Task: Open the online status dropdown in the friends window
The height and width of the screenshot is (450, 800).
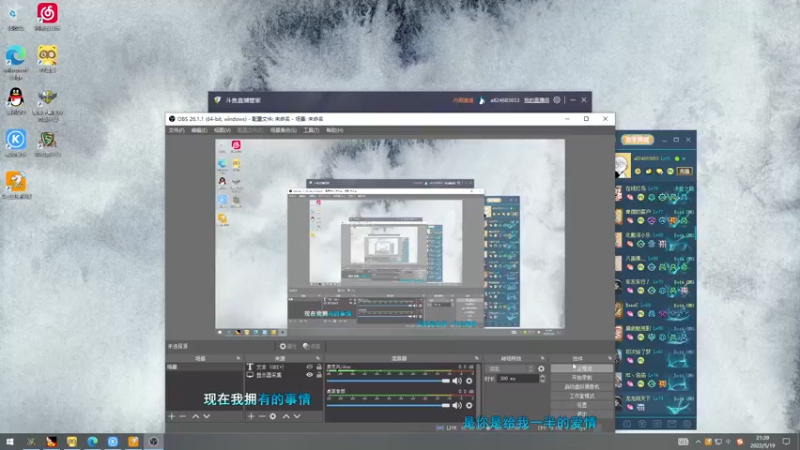Action: [684, 159]
